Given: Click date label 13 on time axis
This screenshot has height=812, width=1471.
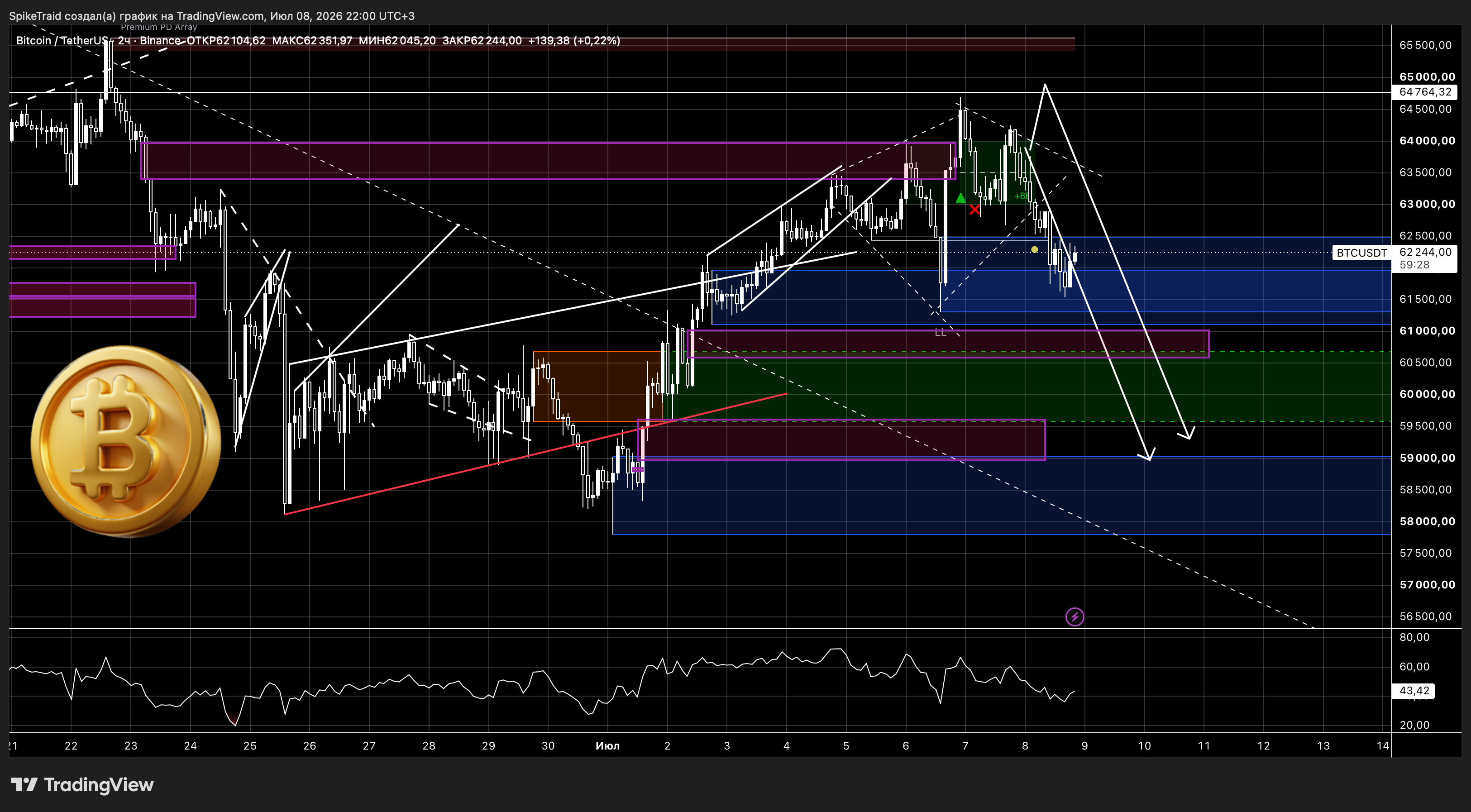Looking at the screenshot, I should [1323, 746].
